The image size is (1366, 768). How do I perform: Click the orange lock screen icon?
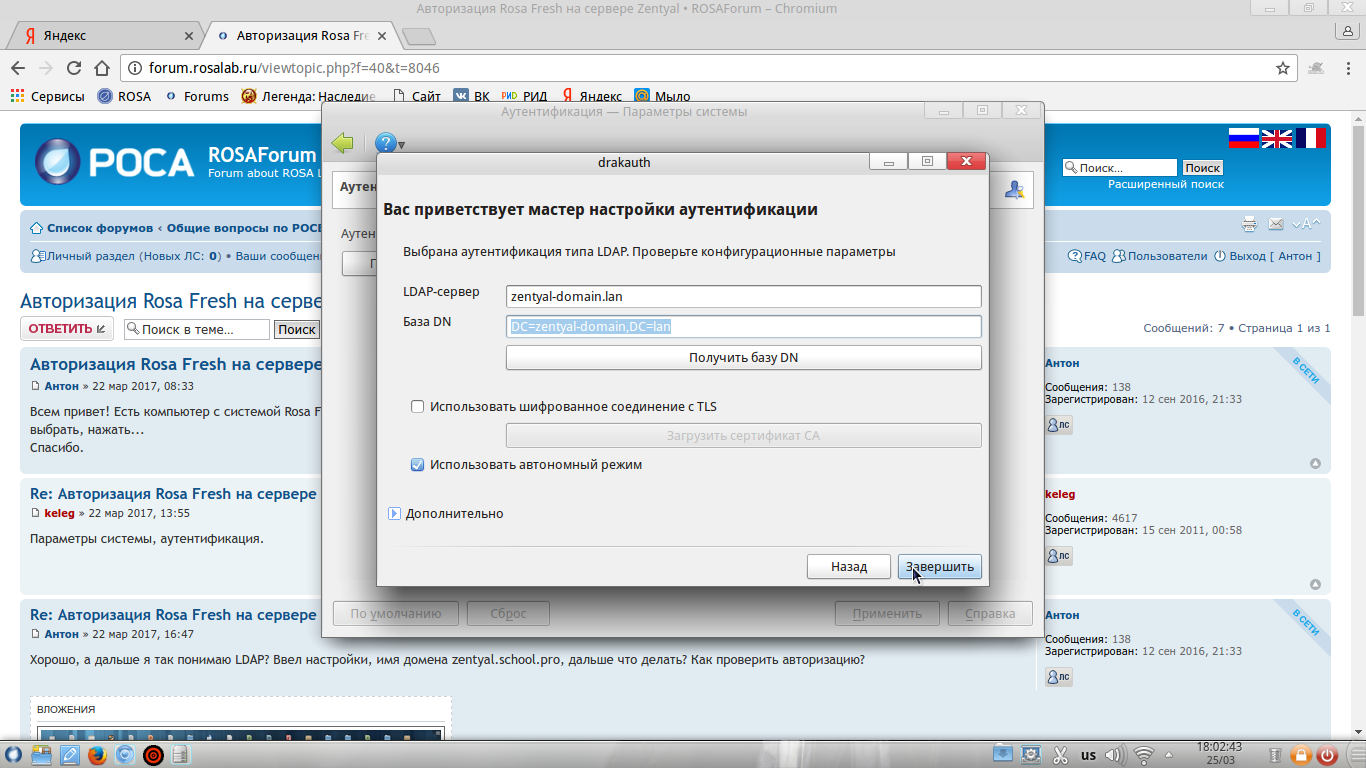pos(1301,755)
